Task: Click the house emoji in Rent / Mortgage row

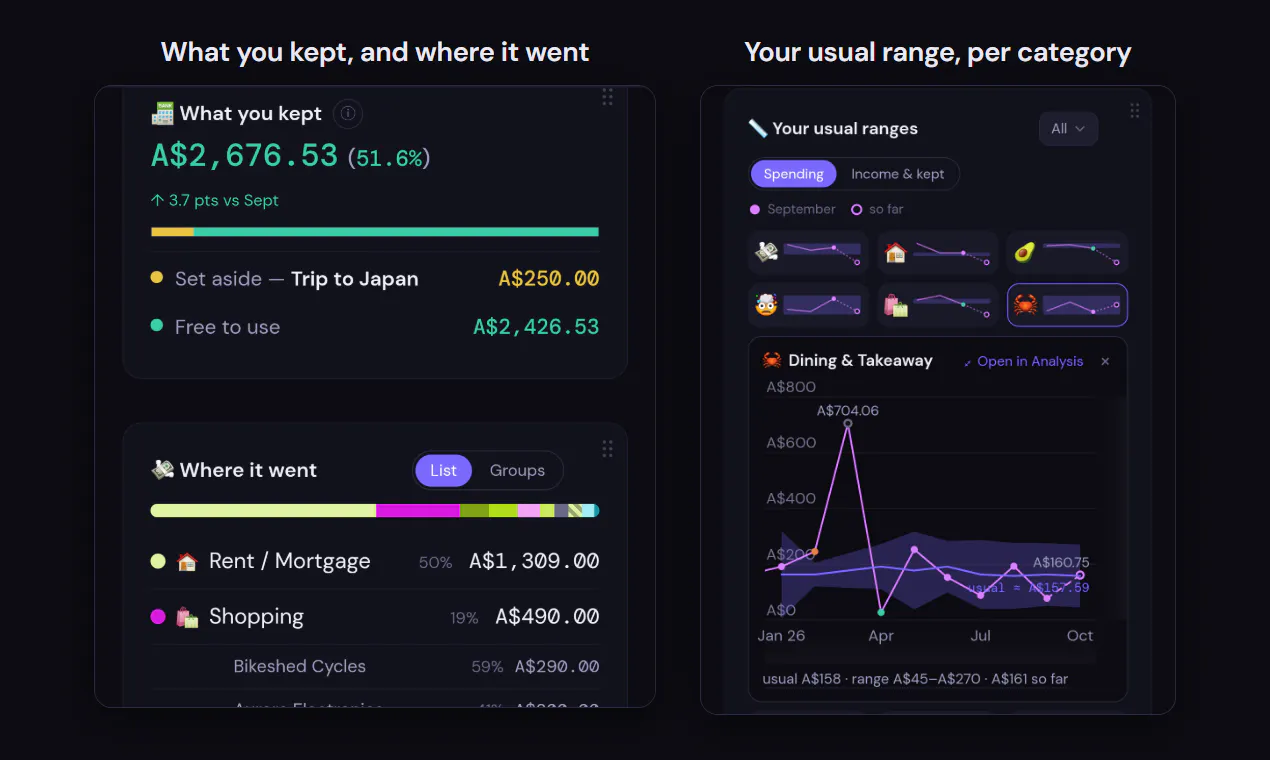Action: [187, 562]
